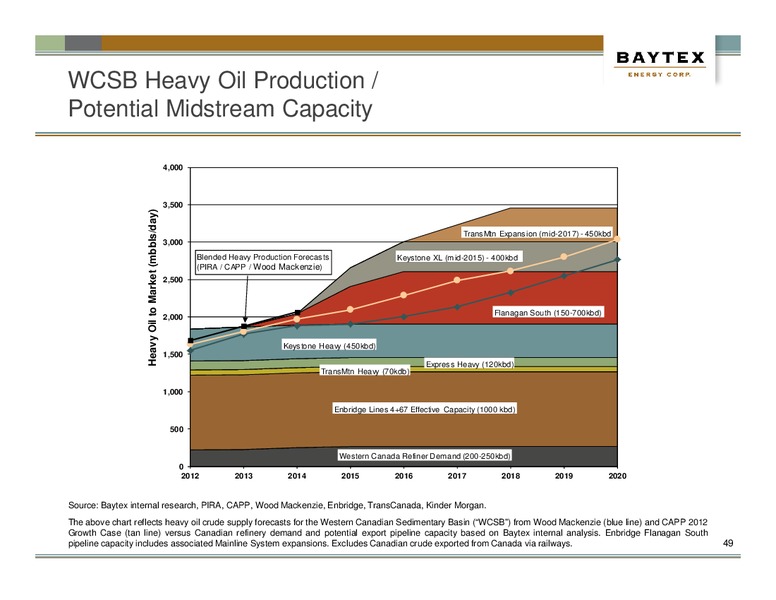Click the tan circle marker at 2019
Viewport: 776px width, 600px height.
pyautogui.click(x=564, y=256)
